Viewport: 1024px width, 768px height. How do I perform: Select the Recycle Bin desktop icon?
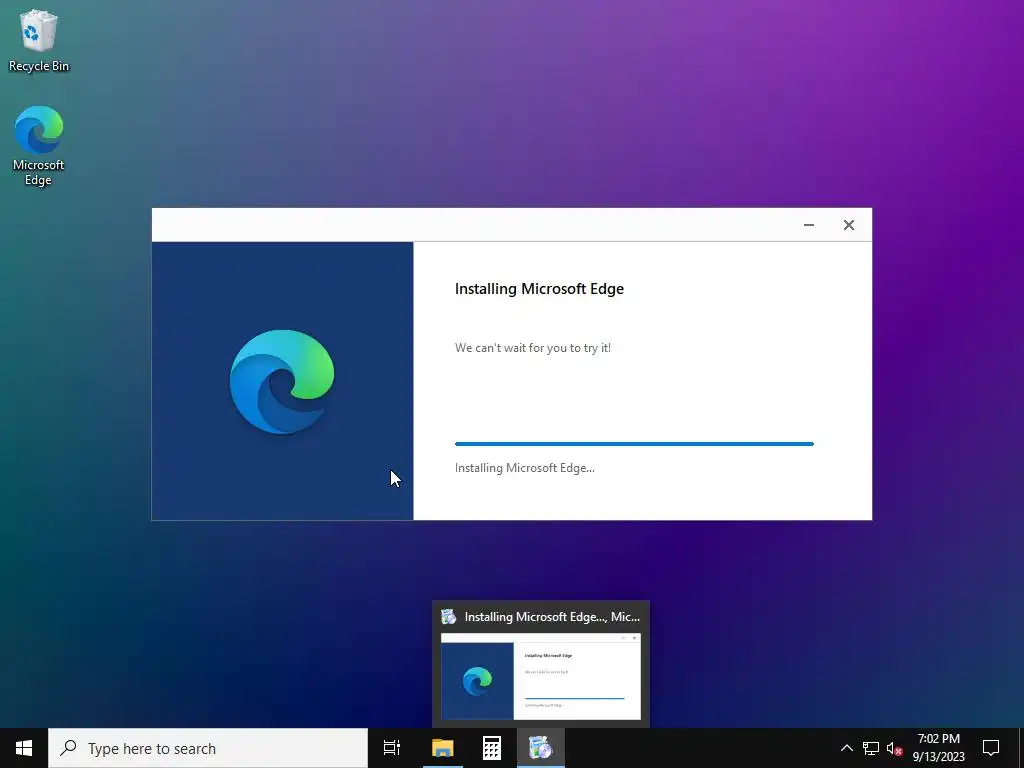coord(39,40)
